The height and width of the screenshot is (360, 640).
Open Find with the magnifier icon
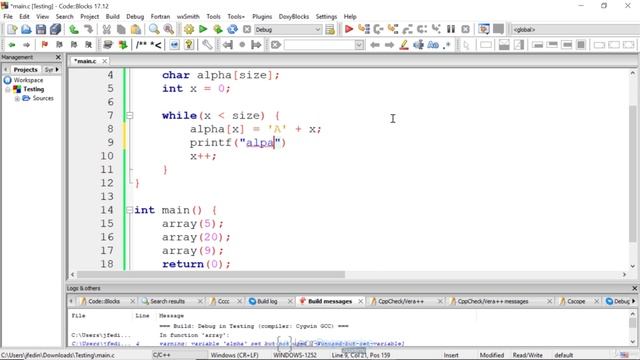[x=154, y=29]
